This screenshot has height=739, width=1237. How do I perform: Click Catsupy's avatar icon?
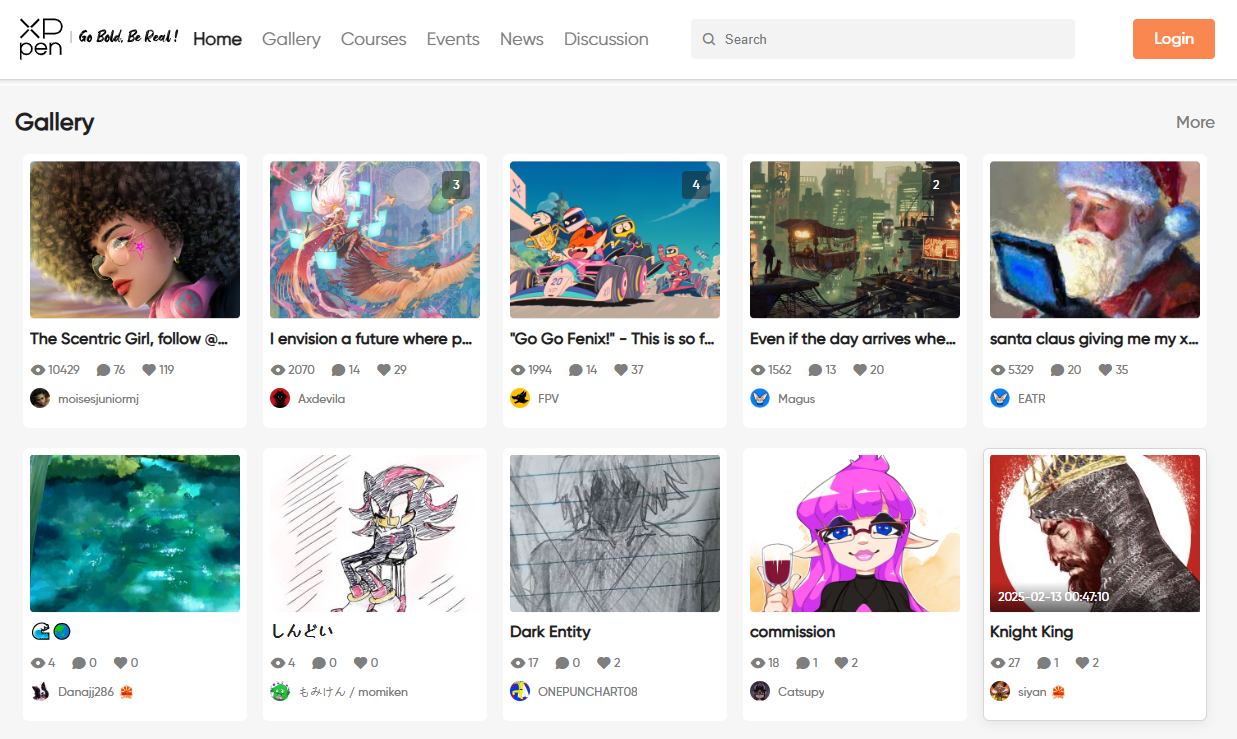tap(760, 691)
